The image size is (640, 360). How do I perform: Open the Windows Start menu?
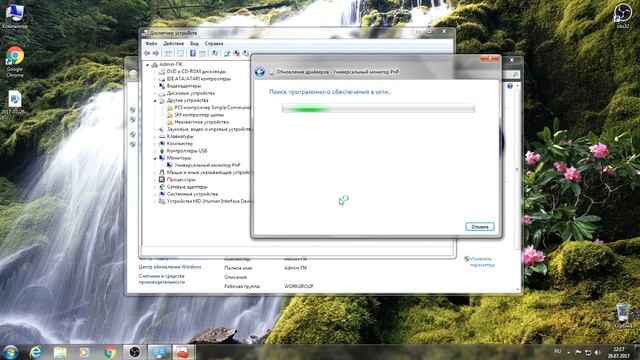tap(10, 352)
